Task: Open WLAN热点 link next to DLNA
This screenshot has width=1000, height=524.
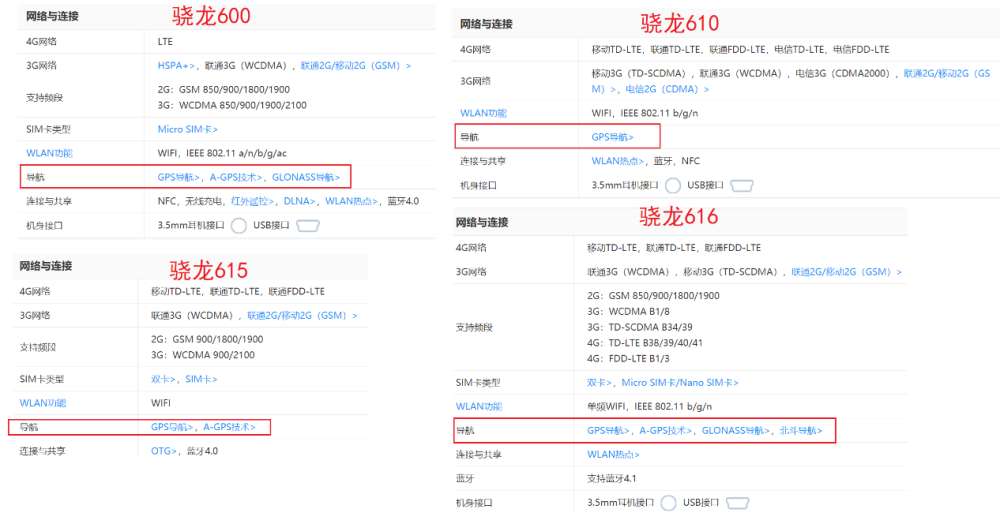Action: [351, 201]
